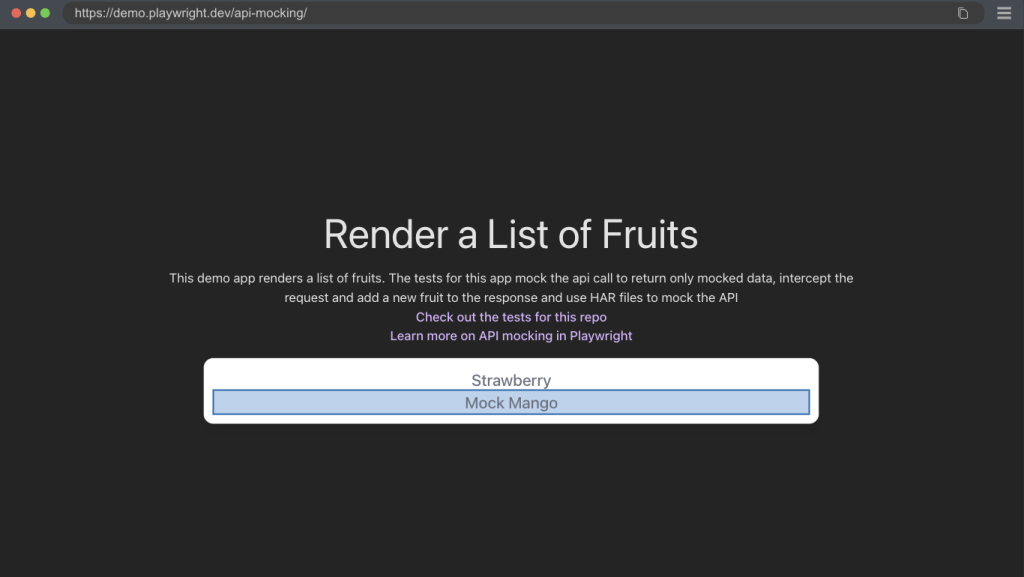
Task: Open the hamburger menu icon
Action: (x=1004, y=13)
